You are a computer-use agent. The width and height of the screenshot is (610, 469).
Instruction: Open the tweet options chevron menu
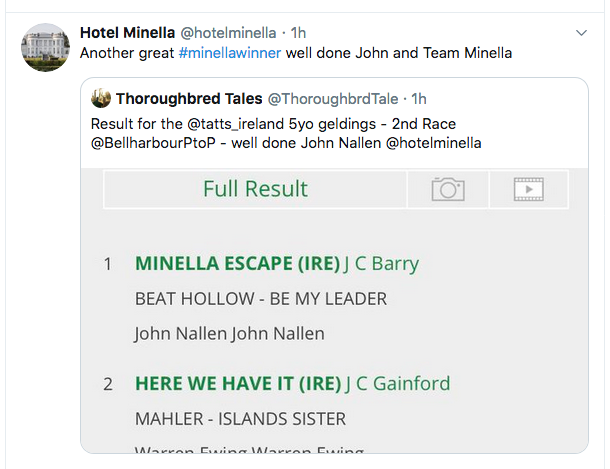(x=581, y=33)
